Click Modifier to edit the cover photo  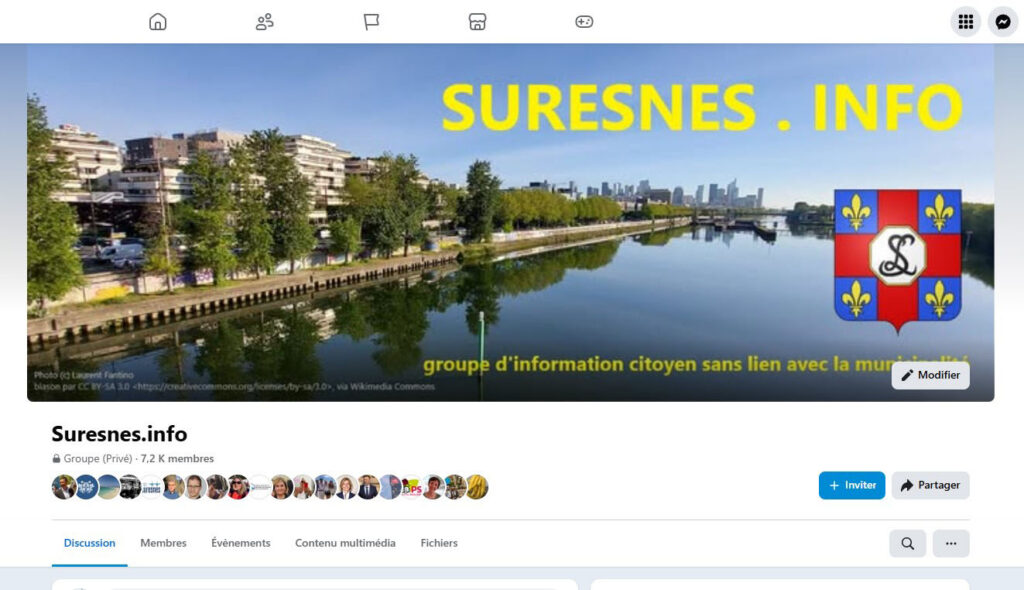pyautogui.click(x=930, y=375)
